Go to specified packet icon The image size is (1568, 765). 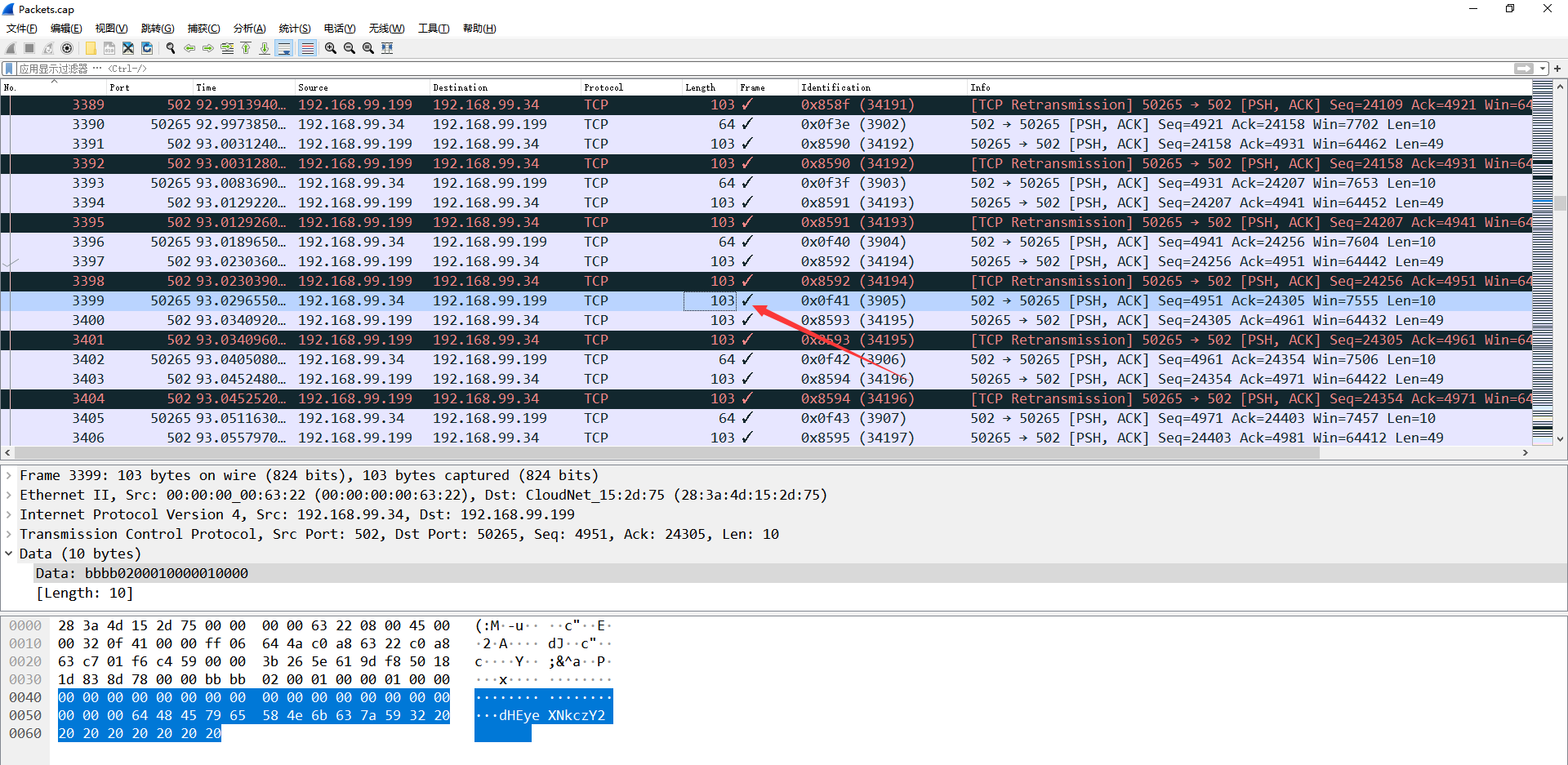point(227,48)
